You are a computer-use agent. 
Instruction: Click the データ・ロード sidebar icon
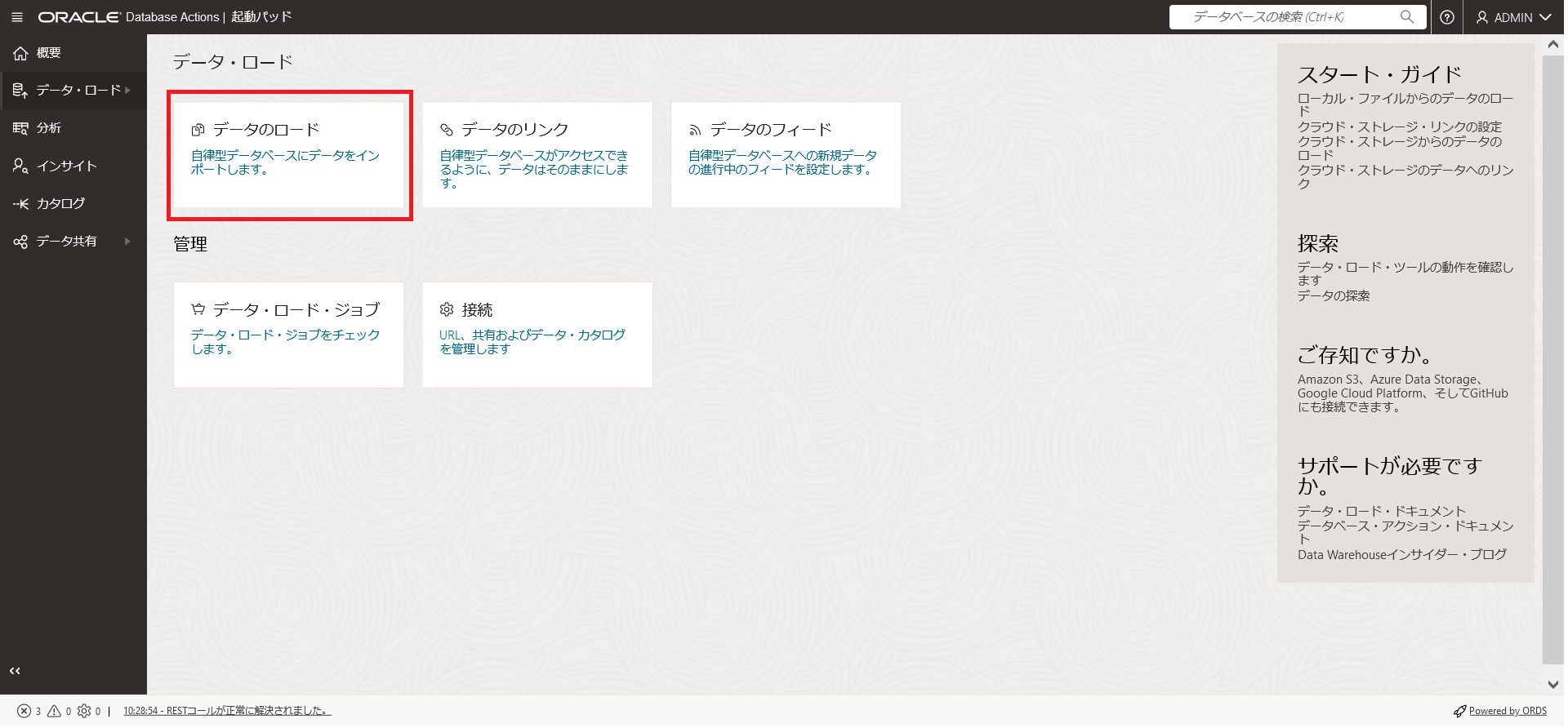(20, 91)
